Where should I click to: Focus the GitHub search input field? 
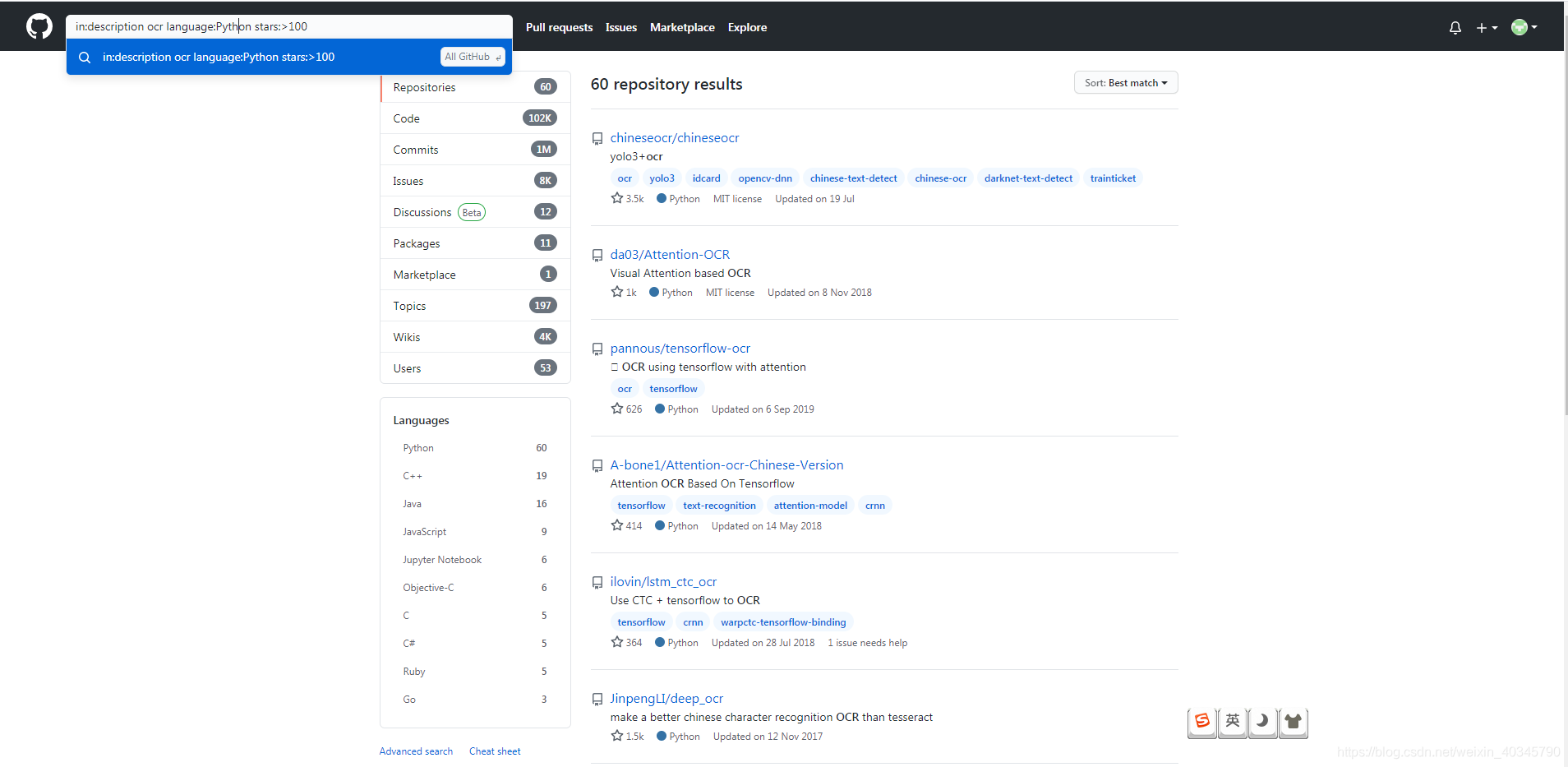pos(289,26)
